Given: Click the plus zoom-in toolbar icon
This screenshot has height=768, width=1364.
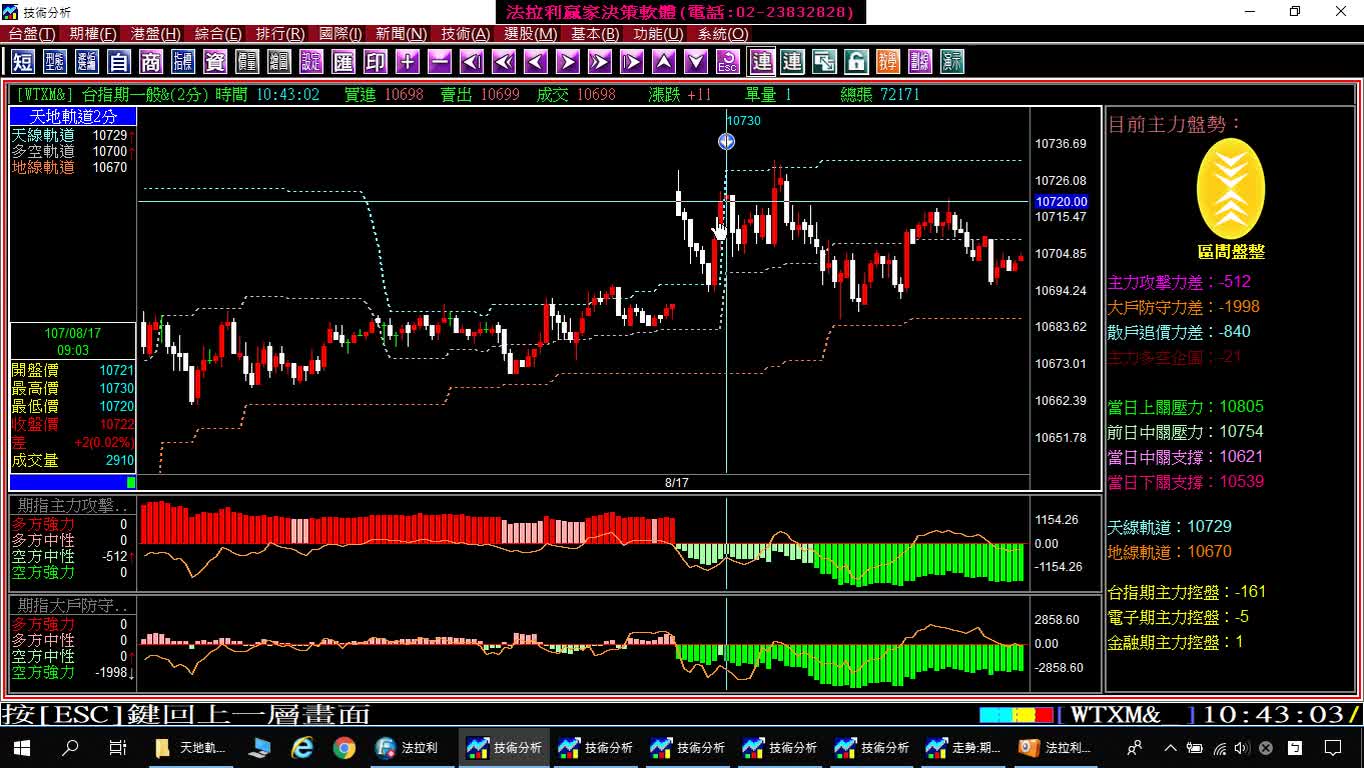Looking at the screenshot, I should point(407,62).
